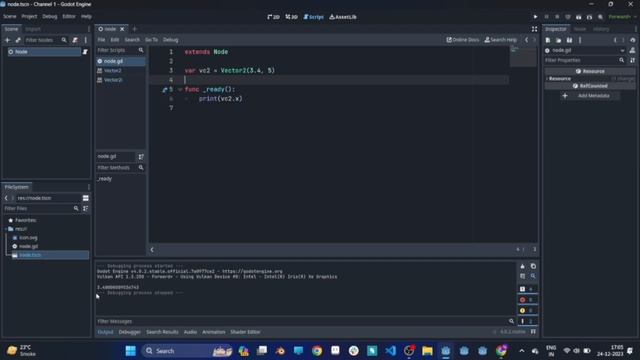
Task: Collapse the res:// folder in FileSystem
Action: point(6,229)
